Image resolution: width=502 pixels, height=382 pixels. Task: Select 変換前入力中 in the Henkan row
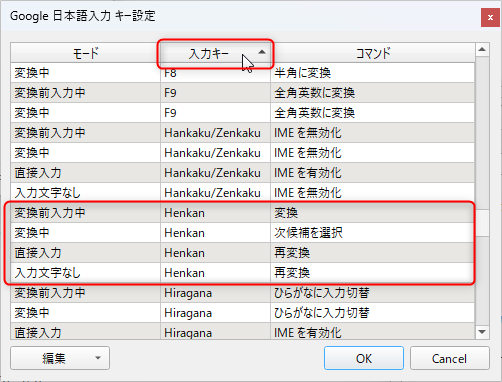86,213
